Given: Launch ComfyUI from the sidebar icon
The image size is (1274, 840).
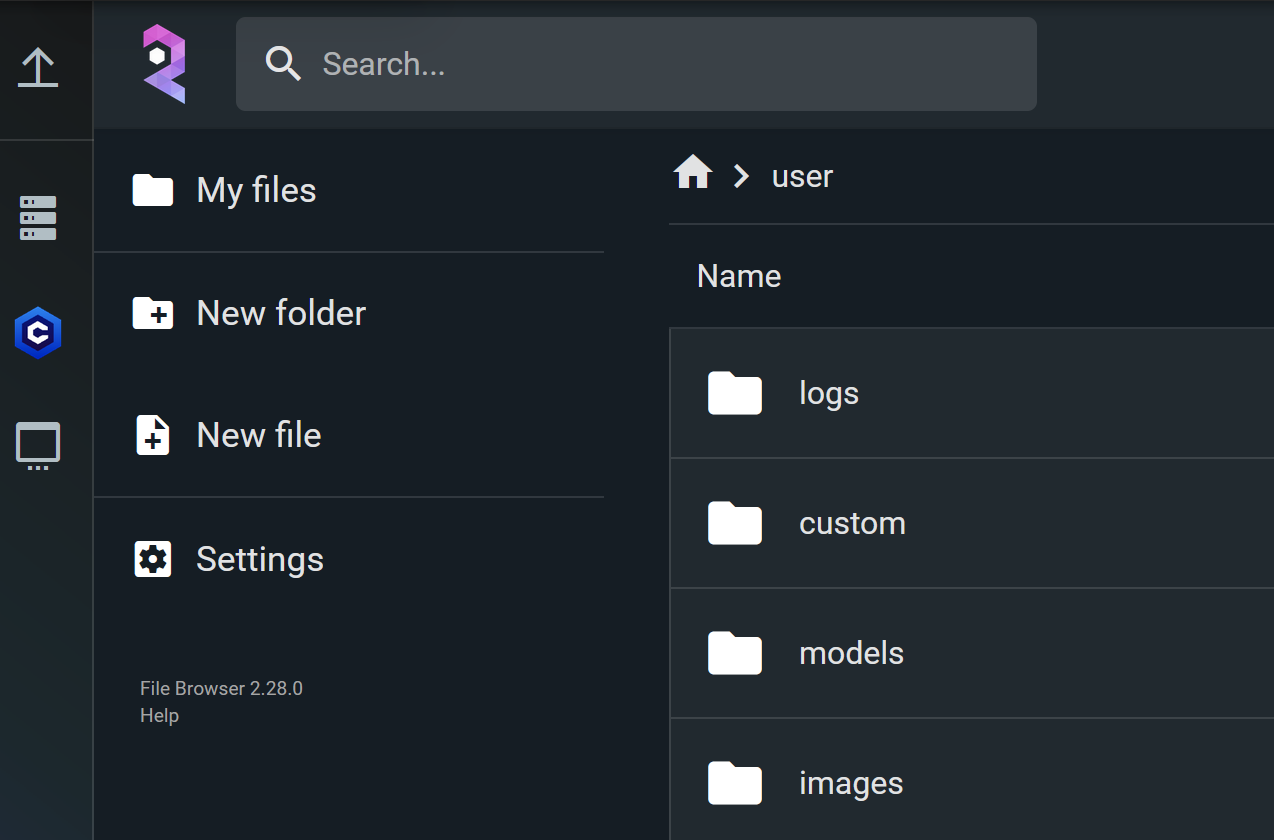Looking at the screenshot, I should tap(37, 333).
